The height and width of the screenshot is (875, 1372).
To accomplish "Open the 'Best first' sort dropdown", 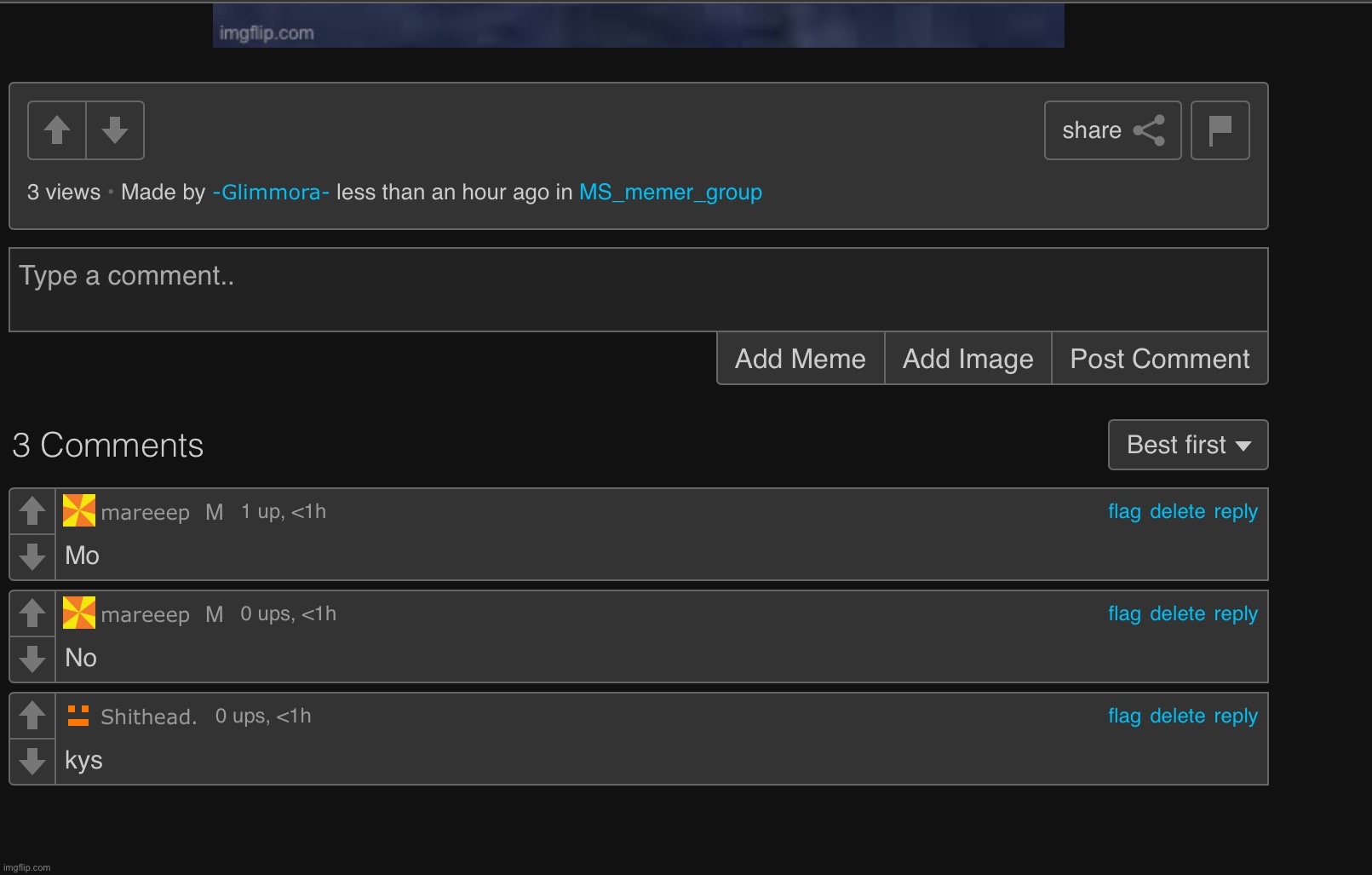I will click(x=1187, y=445).
